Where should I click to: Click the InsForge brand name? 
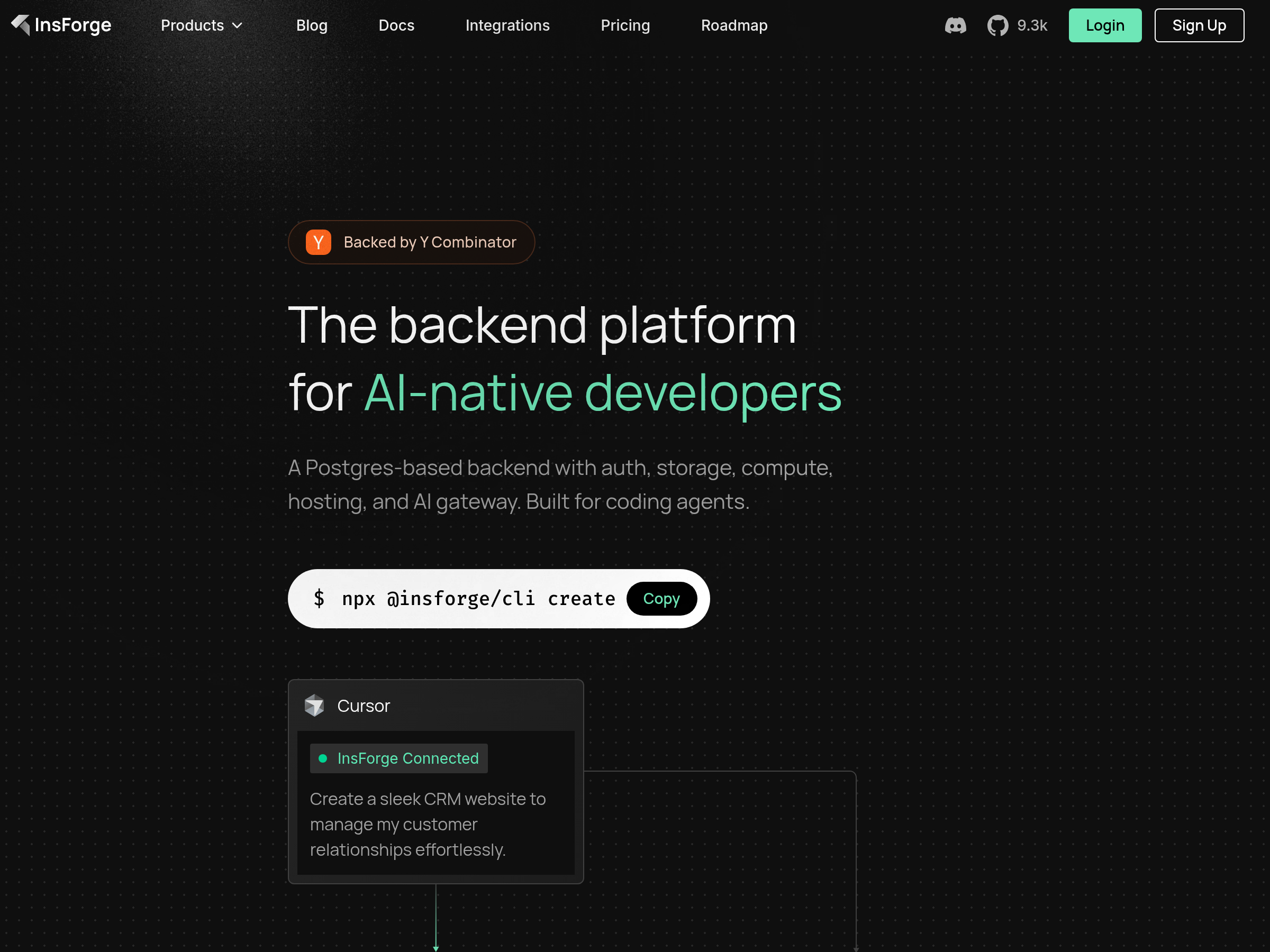tap(73, 25)
